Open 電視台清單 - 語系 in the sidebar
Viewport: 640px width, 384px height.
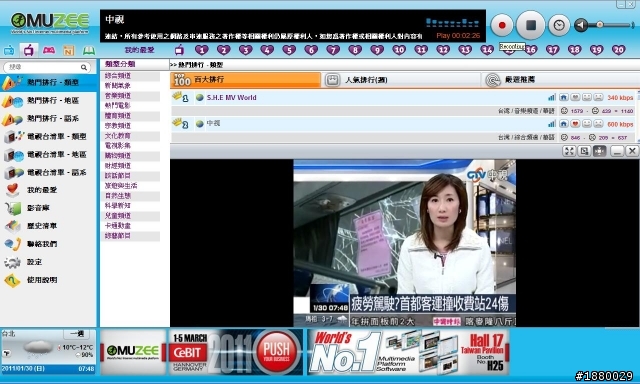tap(49, 172)
